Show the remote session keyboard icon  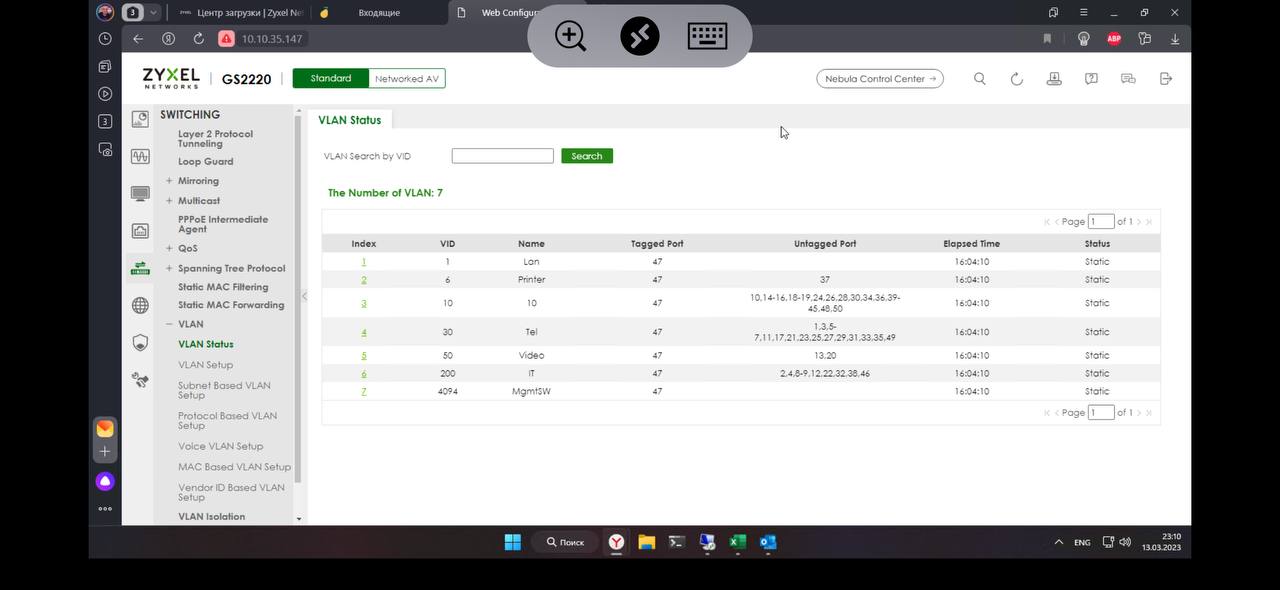(708, 36)
